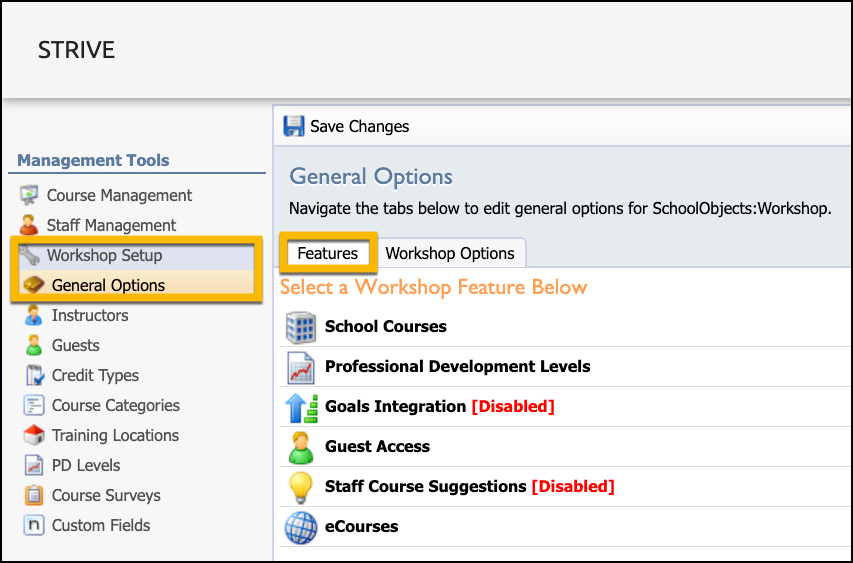
Task: Open Staff Management in sidebar
Action: 111,225
